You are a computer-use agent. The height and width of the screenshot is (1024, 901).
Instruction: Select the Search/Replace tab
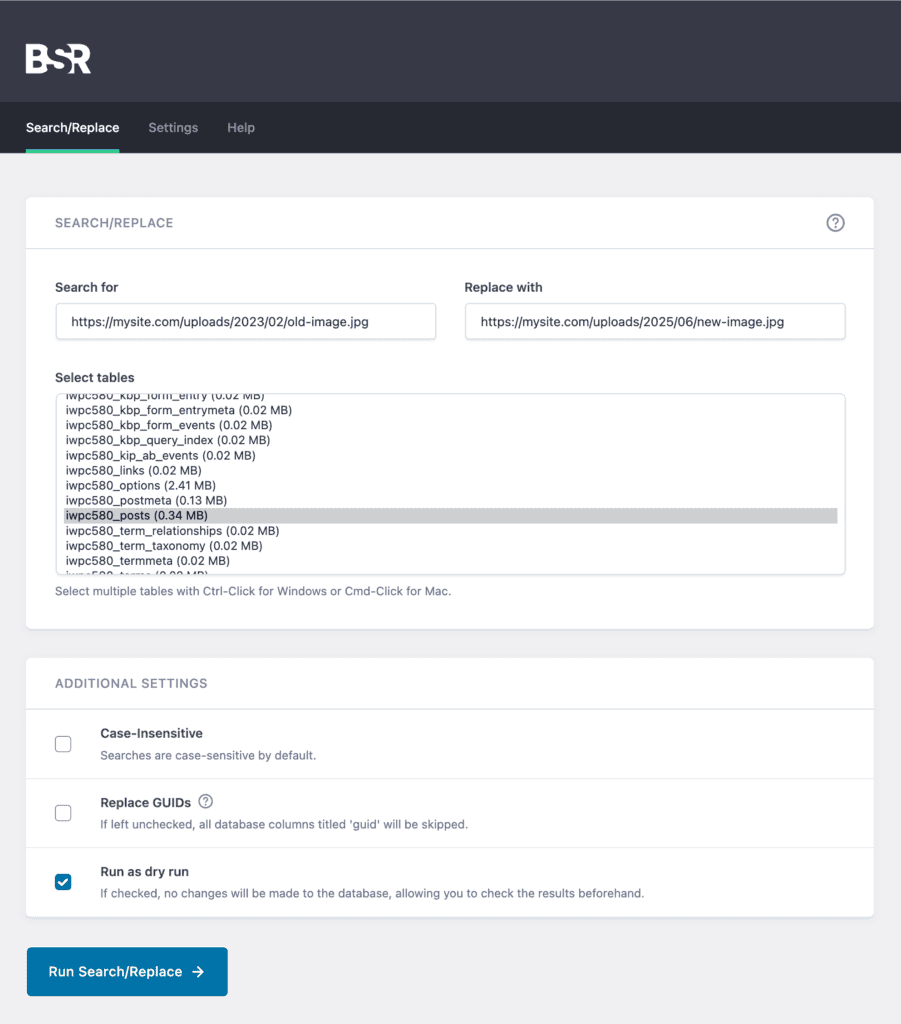tap(72, 128)
